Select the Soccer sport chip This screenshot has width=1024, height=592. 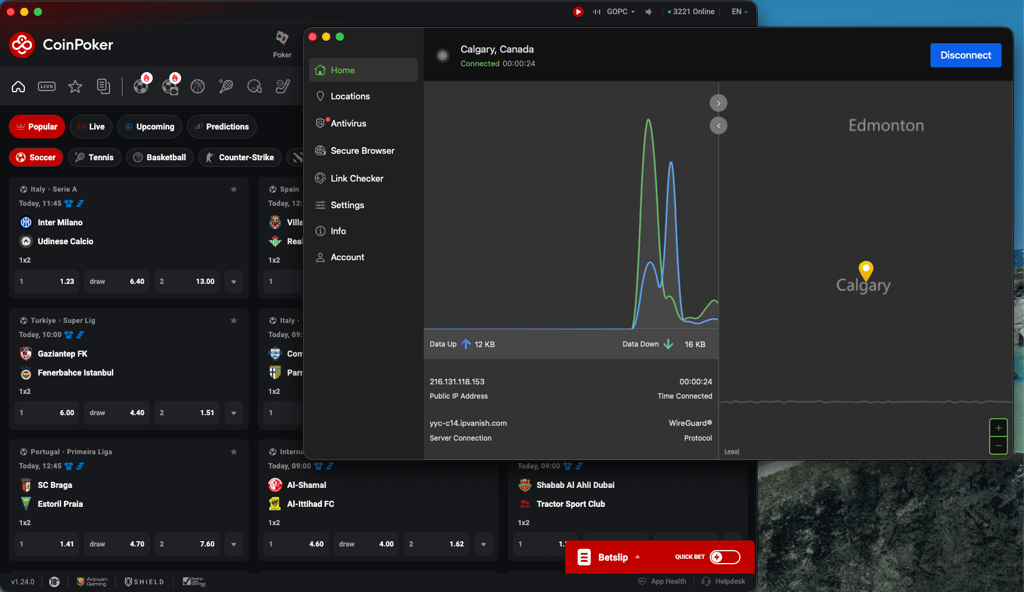click(x=36, y=157)
